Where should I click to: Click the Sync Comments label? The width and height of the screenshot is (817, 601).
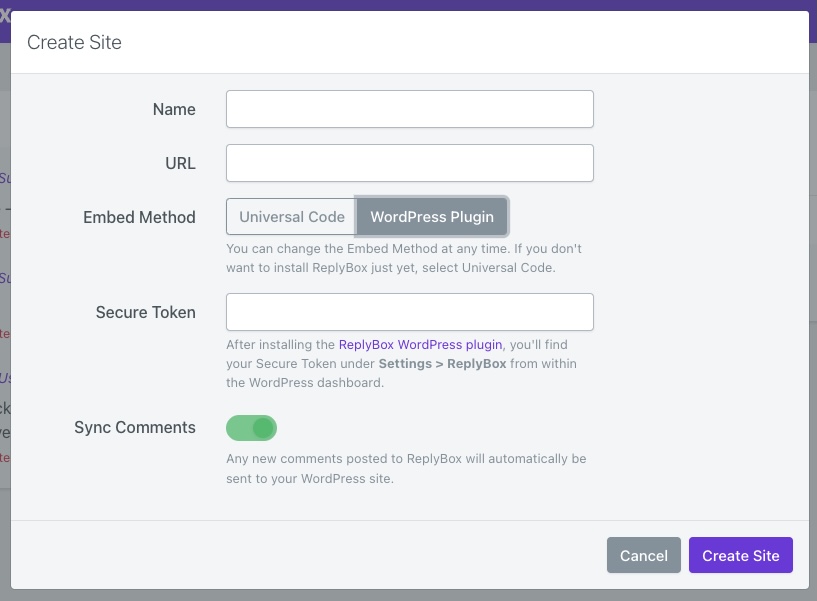point(134,427)
